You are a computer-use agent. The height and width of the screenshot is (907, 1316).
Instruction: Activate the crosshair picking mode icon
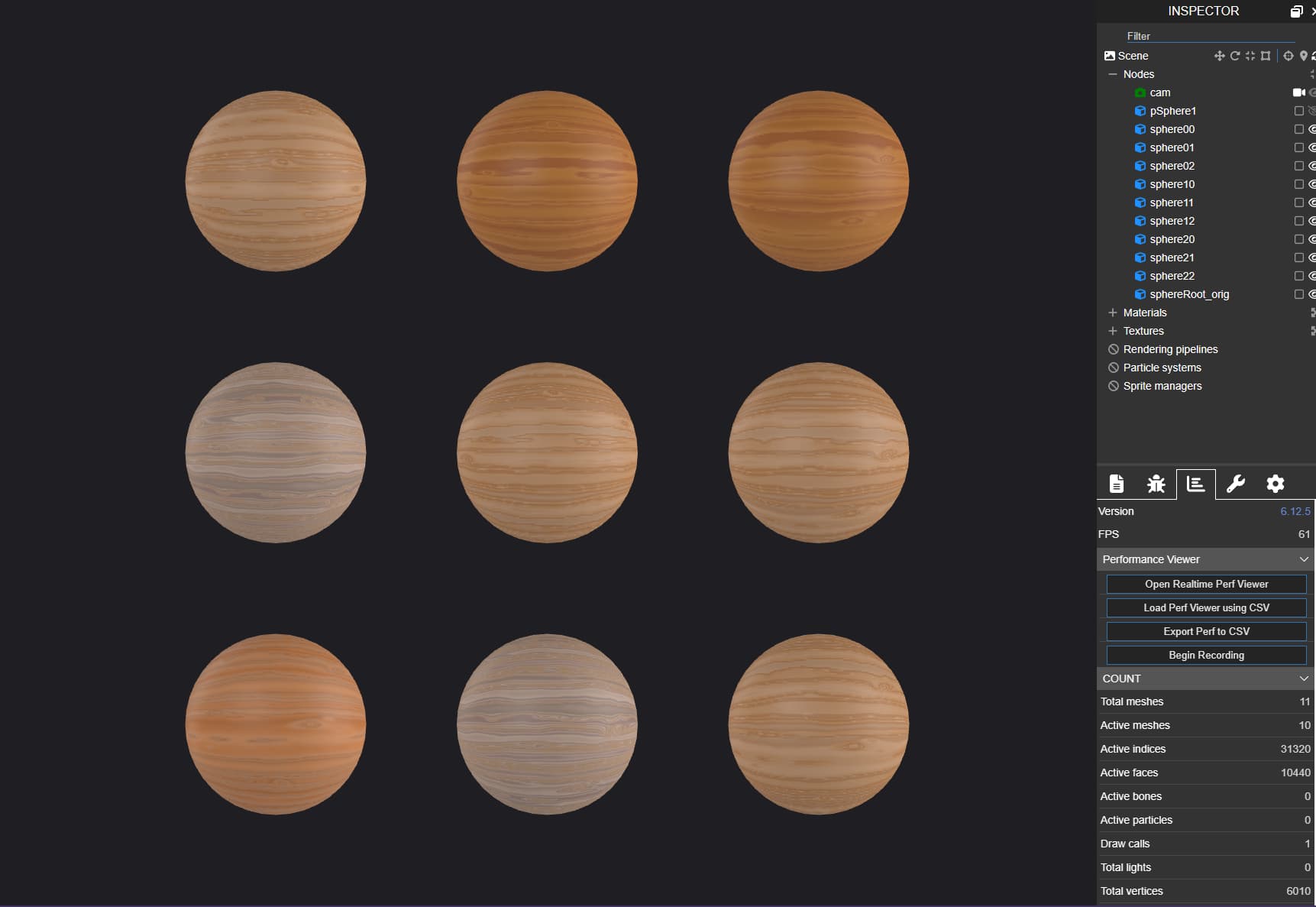[x=1289, y=56]
